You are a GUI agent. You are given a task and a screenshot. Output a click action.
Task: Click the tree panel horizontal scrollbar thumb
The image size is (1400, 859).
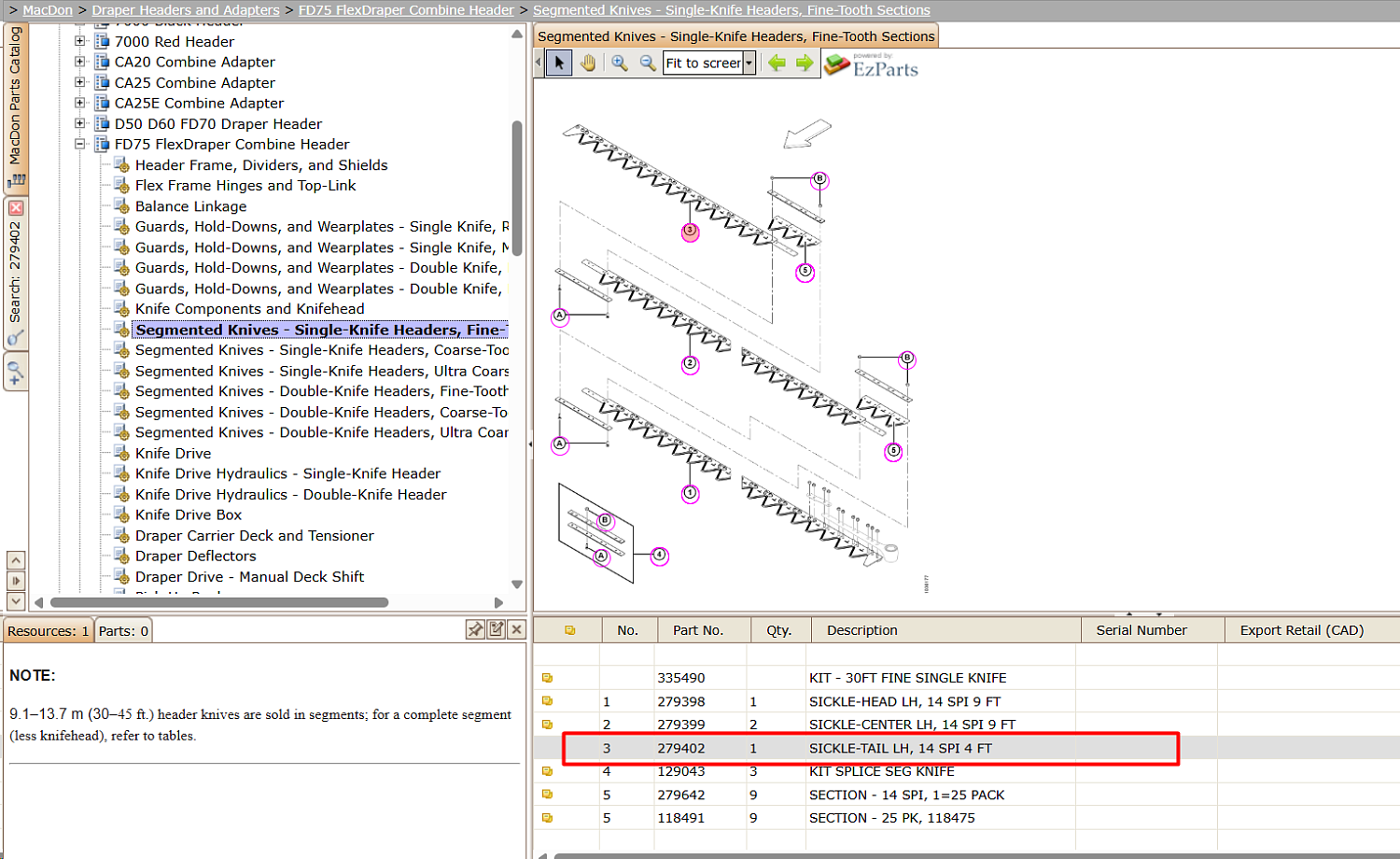pos(219,602)
